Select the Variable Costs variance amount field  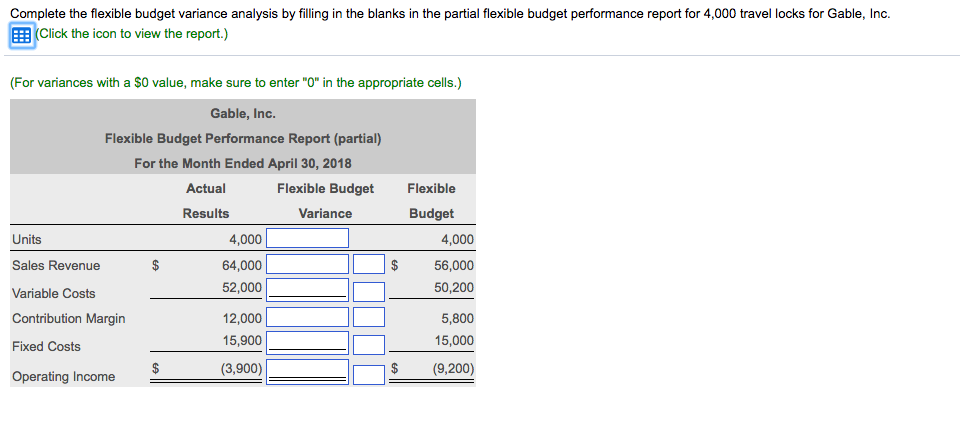[x=307, y=290]
